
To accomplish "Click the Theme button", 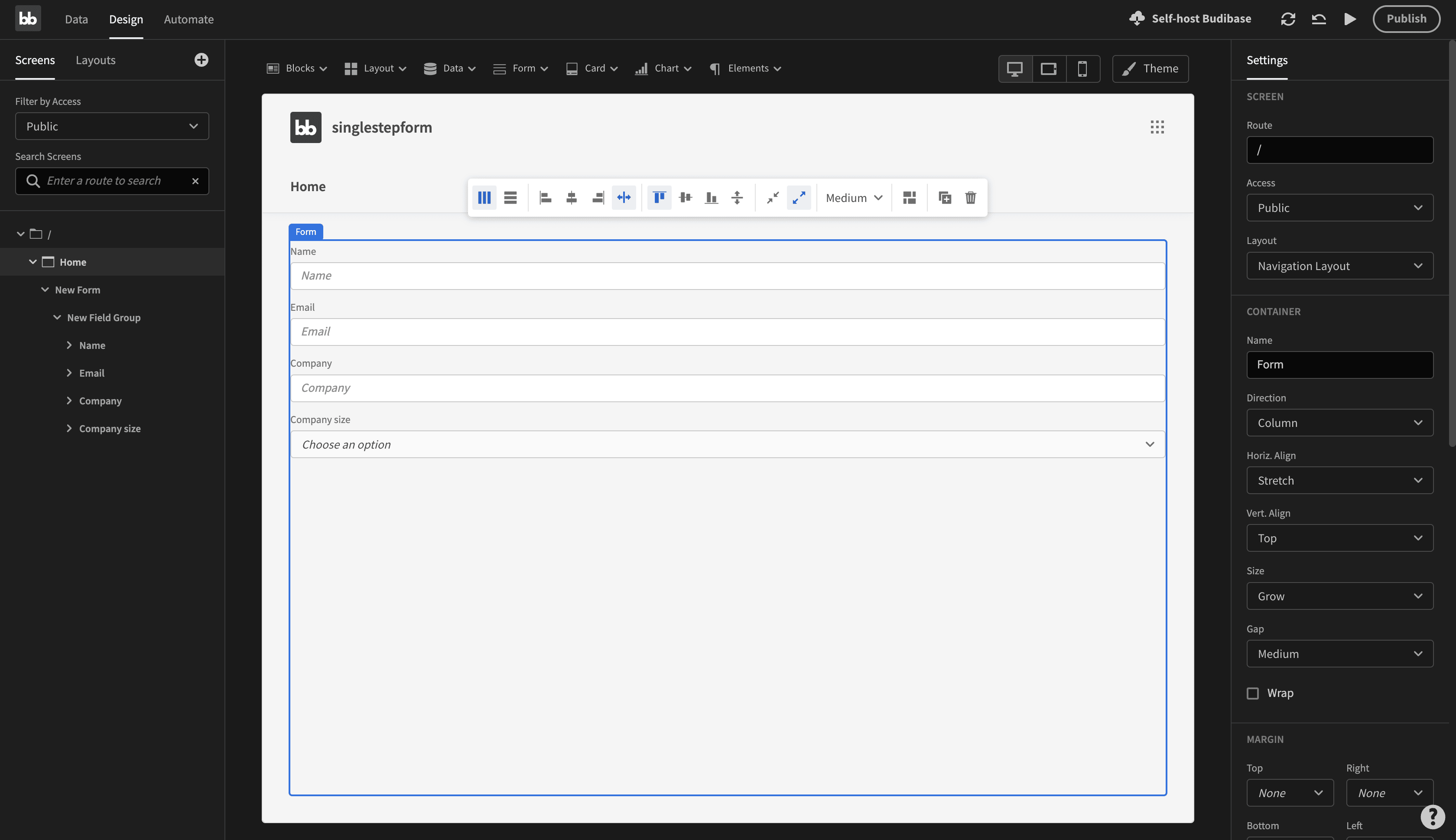I will pyautogui.click(x=1150, y=68).
